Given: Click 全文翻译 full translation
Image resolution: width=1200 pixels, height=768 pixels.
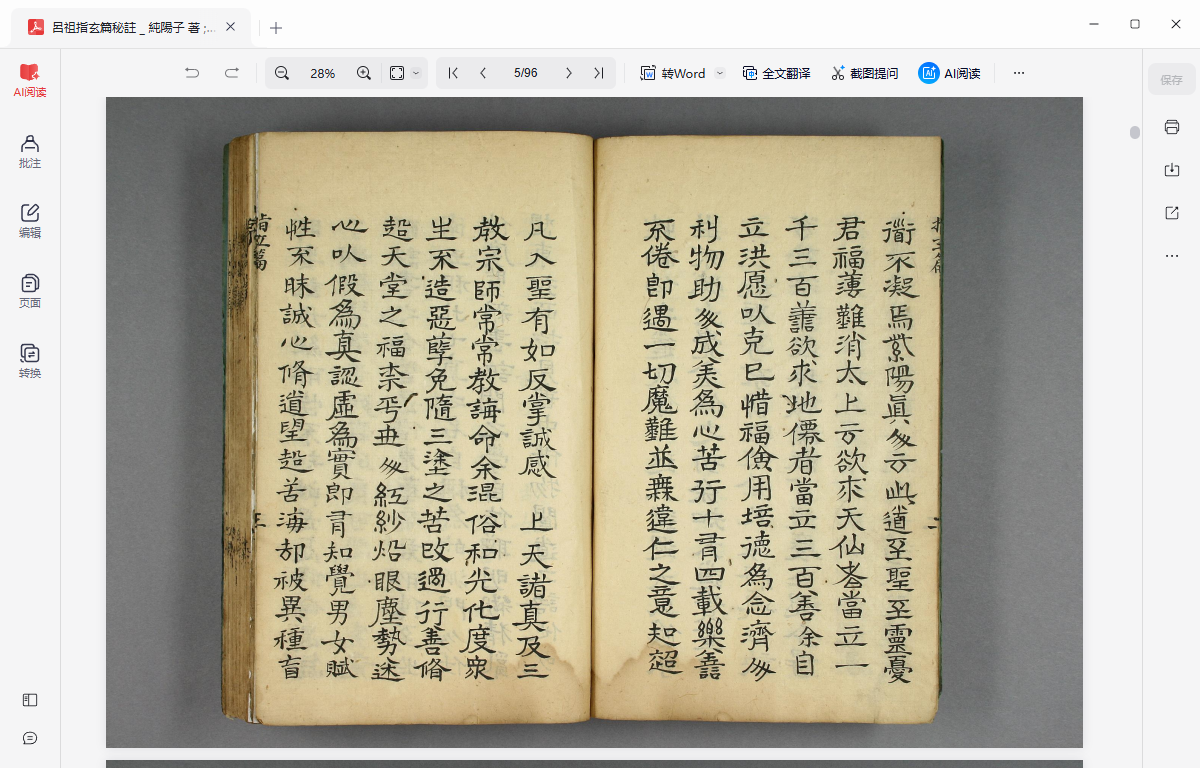Looking at the screenshot, I should pos(776,73).
